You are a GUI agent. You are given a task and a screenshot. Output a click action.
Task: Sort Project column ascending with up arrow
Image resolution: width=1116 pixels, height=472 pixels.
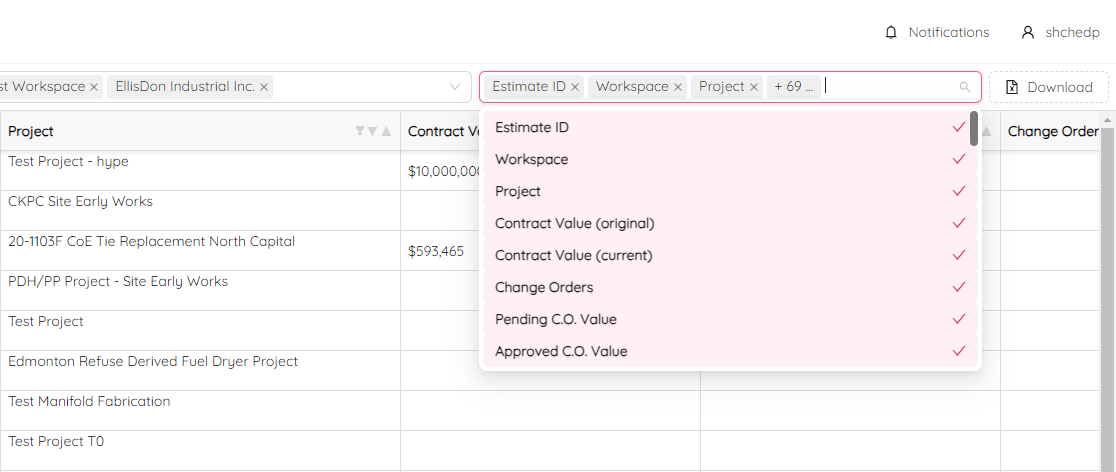[x=386, y=131]
